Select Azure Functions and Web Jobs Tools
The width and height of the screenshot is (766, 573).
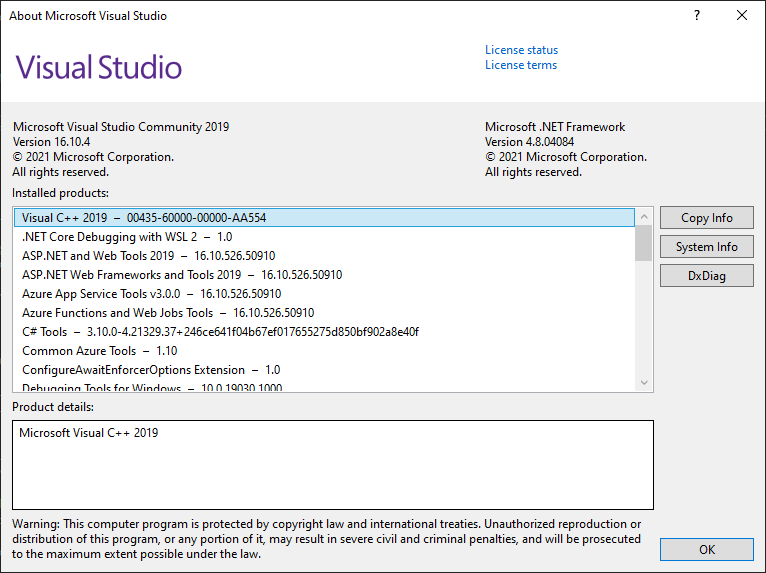pyautogui.click(x=324, y=313)
